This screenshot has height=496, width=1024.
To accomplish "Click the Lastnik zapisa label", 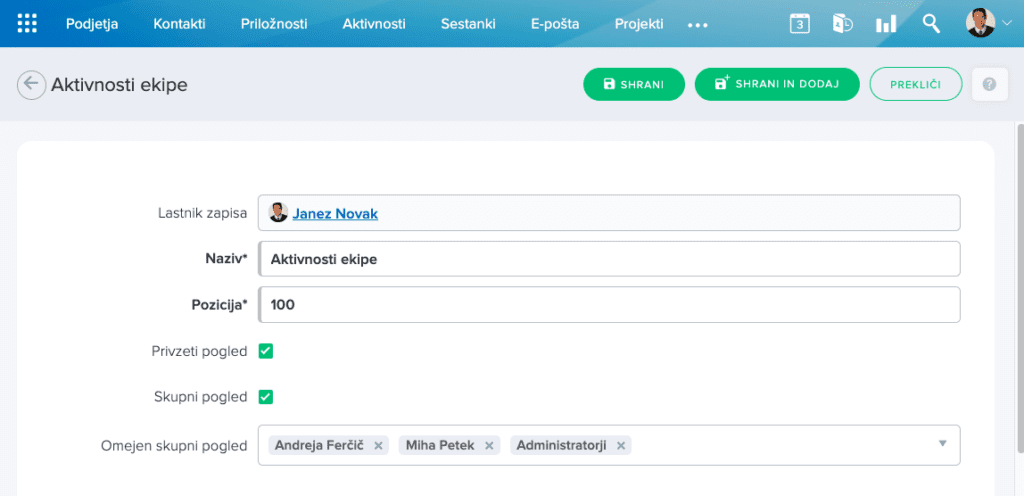I will pos(202,213).
